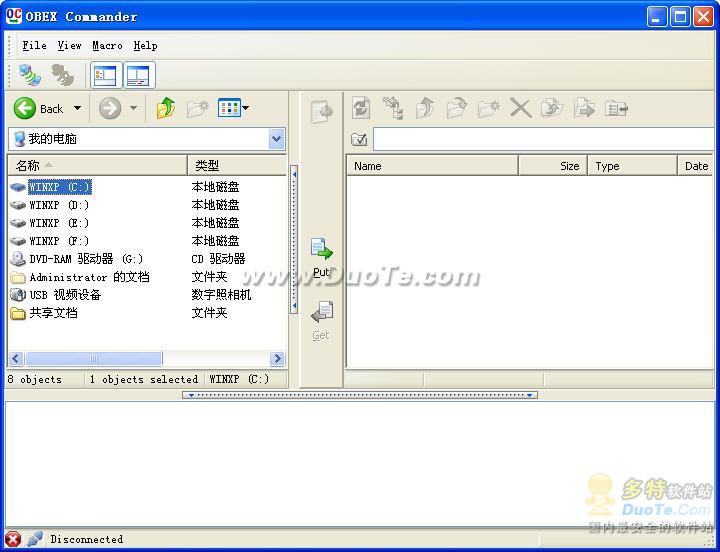
Task: Open the 我的电脑 location dropdown
Action: tap(277, 139)
